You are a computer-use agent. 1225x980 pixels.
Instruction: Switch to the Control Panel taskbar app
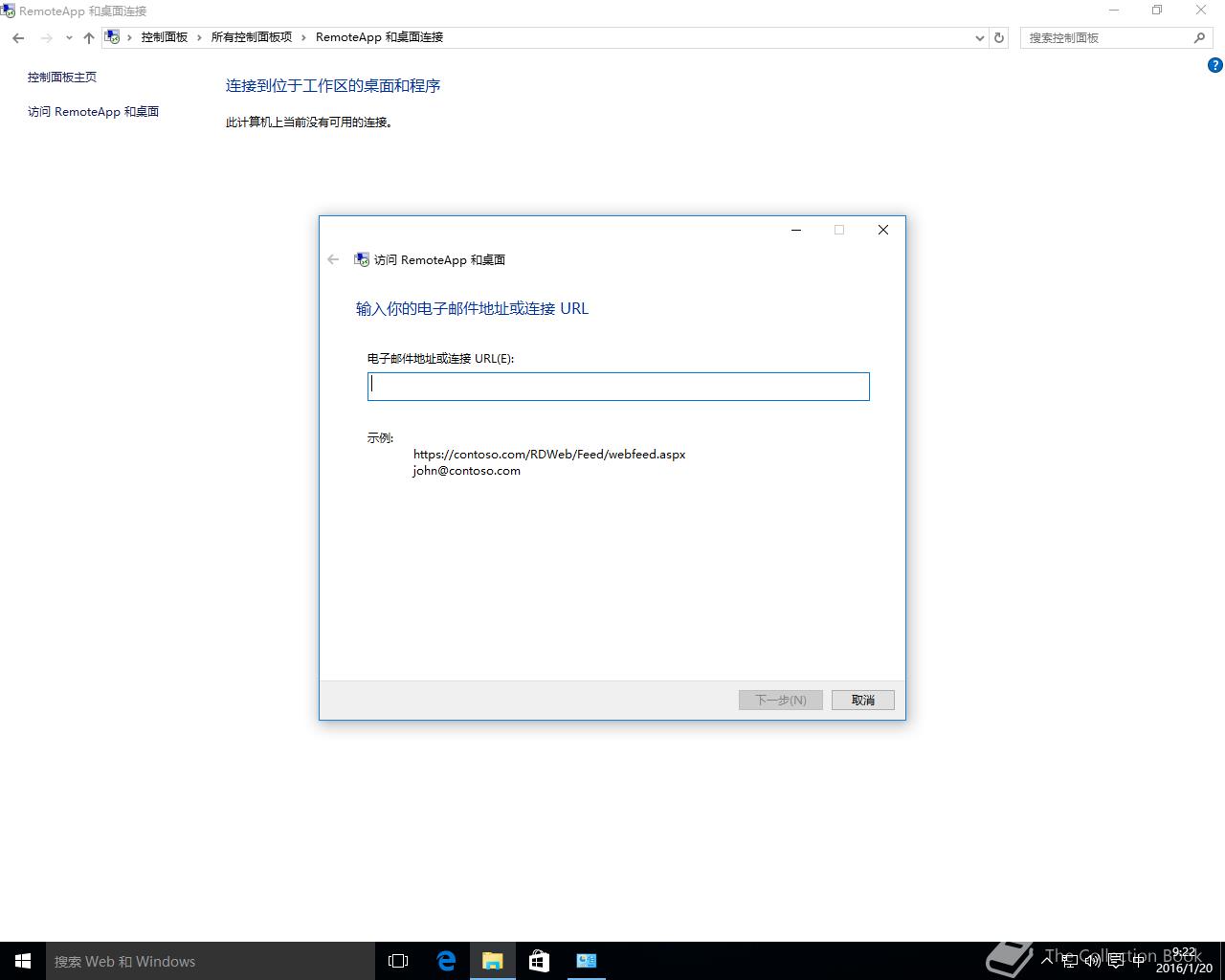pos(587,961)
